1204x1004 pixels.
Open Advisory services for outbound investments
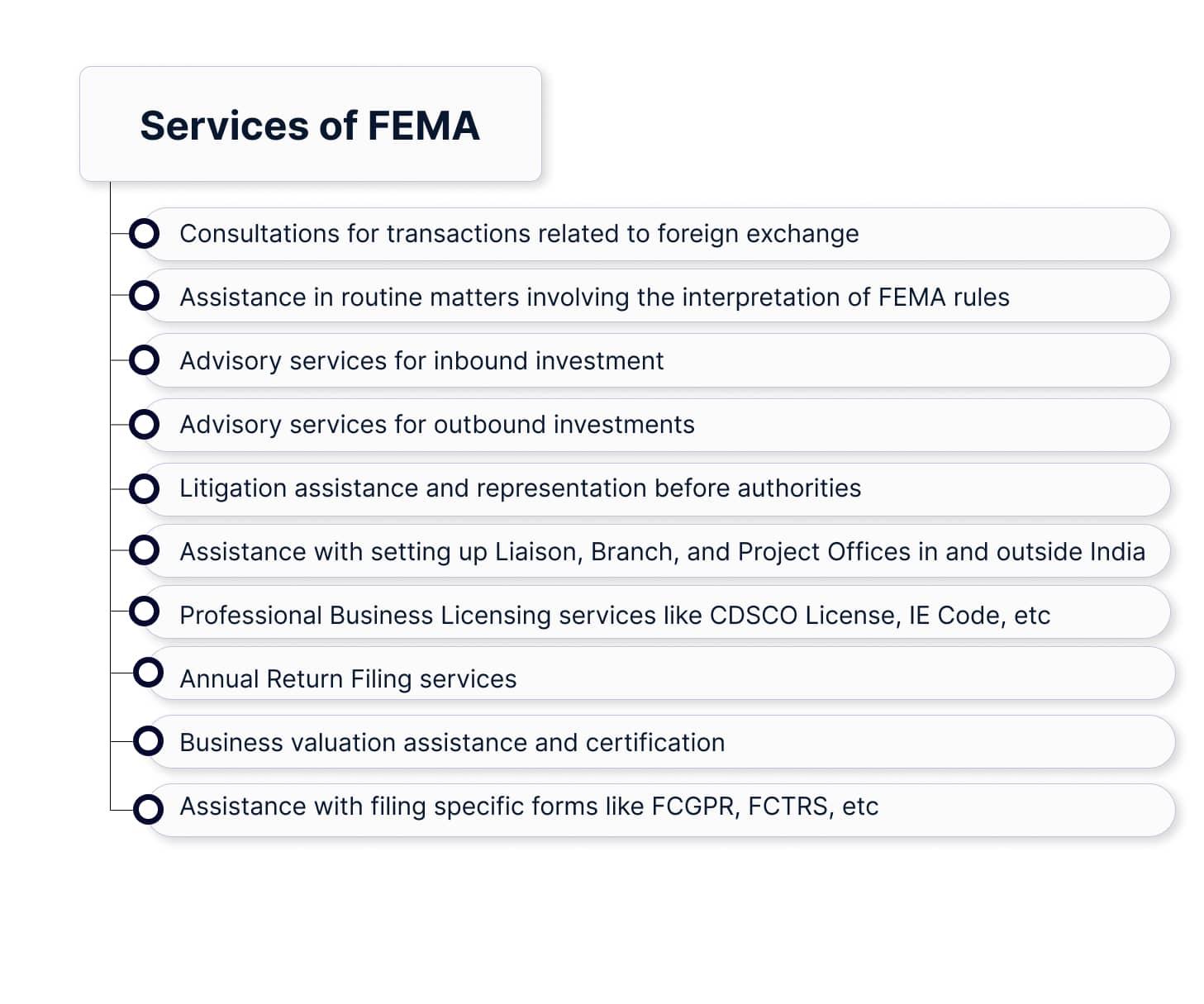point(437,425)
